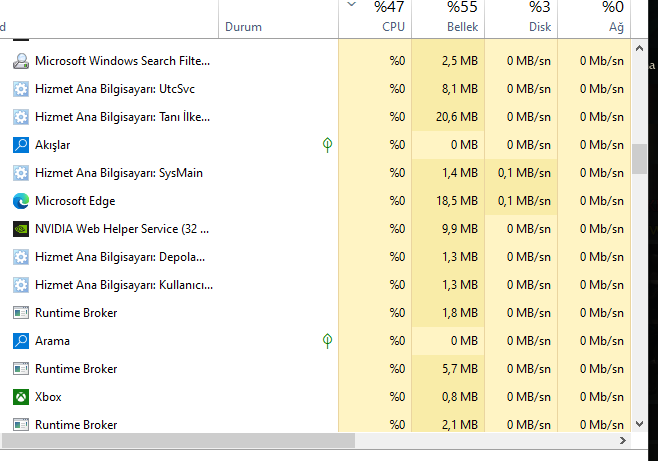Click 0,1 MB/sn disk value of SysMain
The width and height of the screenshot is (658, 461).
click(524, 173)
